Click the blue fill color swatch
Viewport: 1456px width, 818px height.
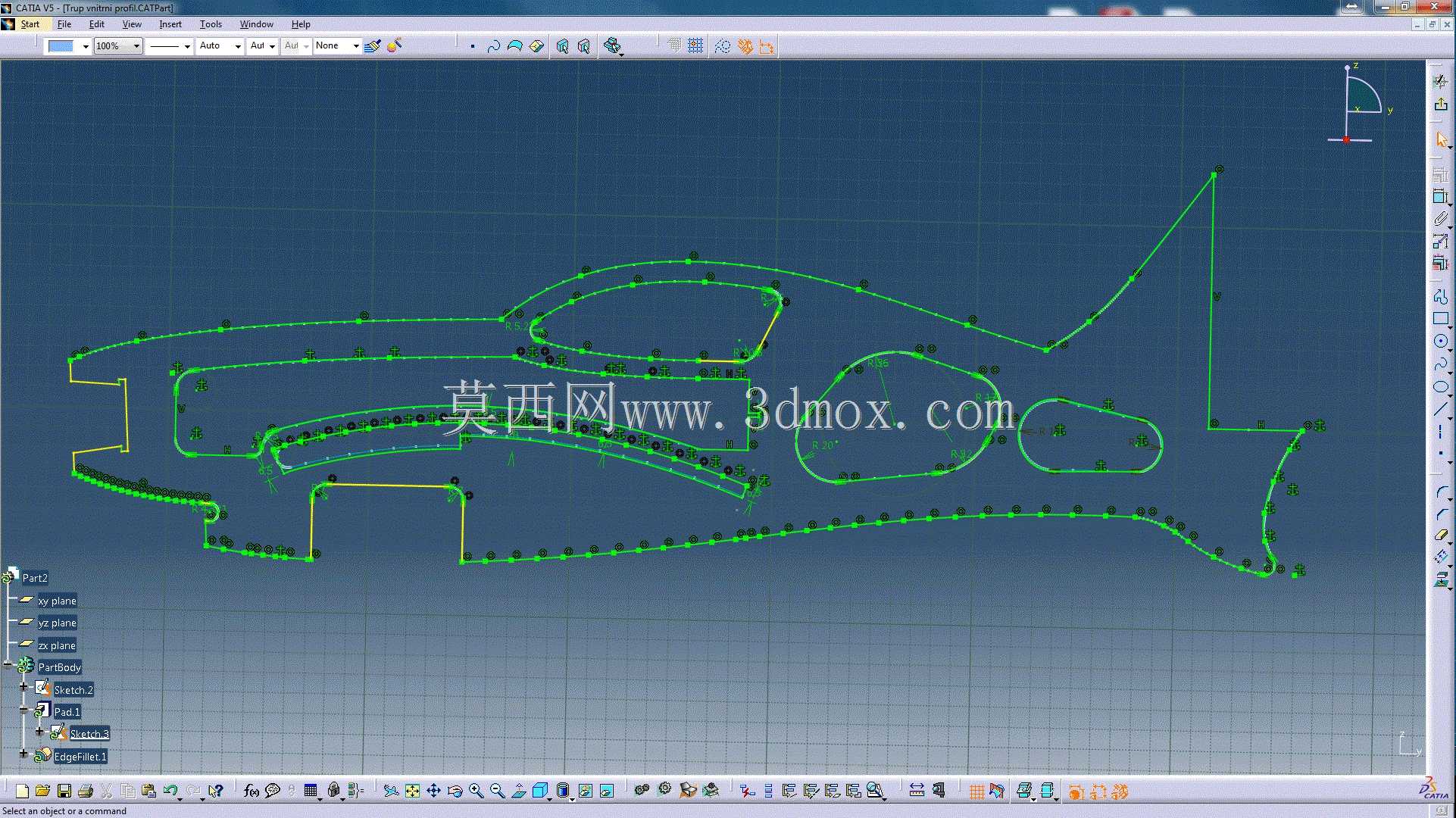61,46
